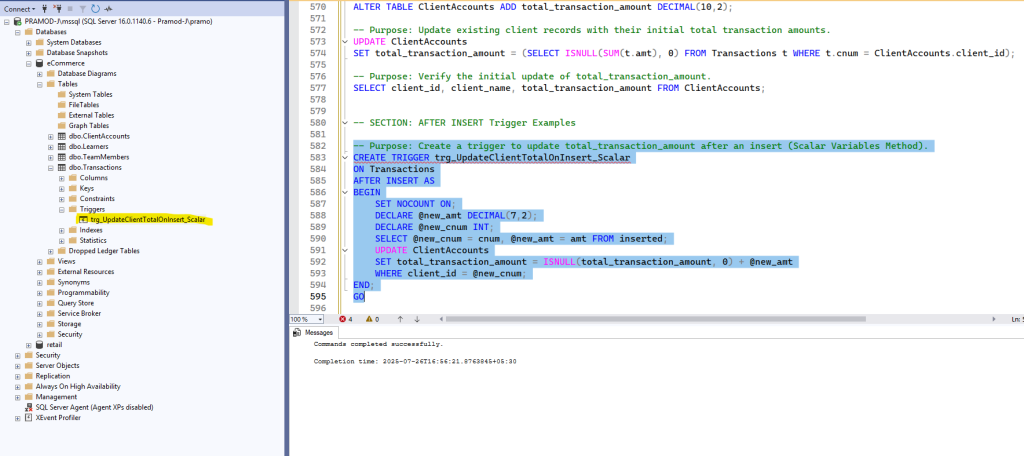This screenshot has width=1024, height=456.
Task: Collapse the BEGIN block at line 586
Action: pos(345,193)
